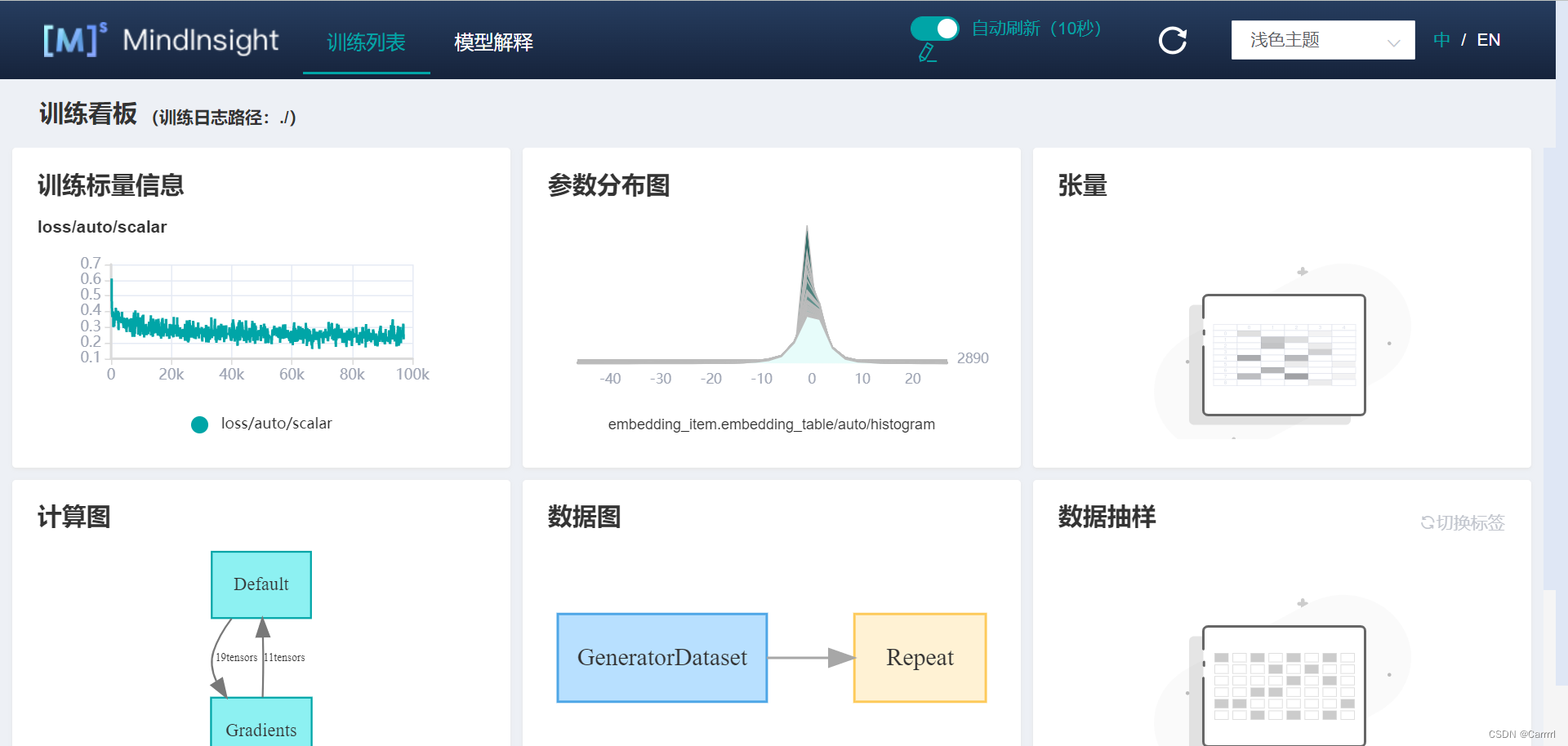Toggle the auto-refresh switch off
This screenshot has width=1568, height=746.
[935, 29]
